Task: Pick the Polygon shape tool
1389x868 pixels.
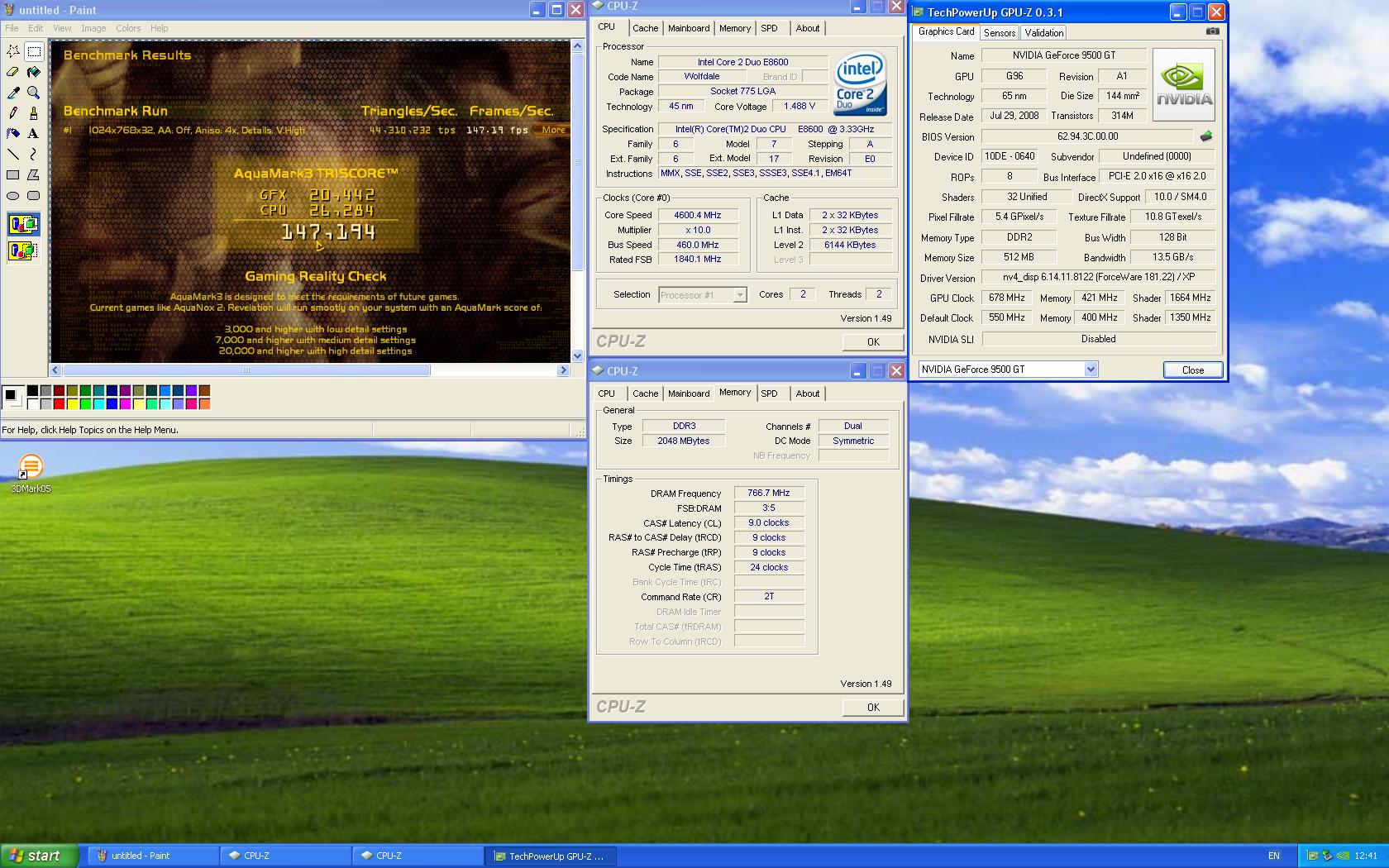Action: coord(34,175)
